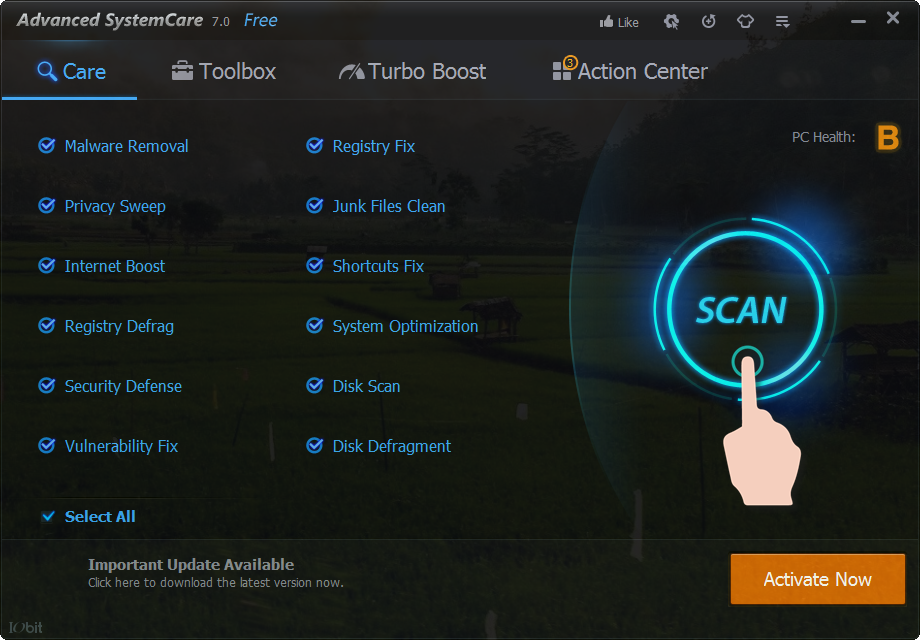Start a scan with the SCAN button

pos(744,311)
